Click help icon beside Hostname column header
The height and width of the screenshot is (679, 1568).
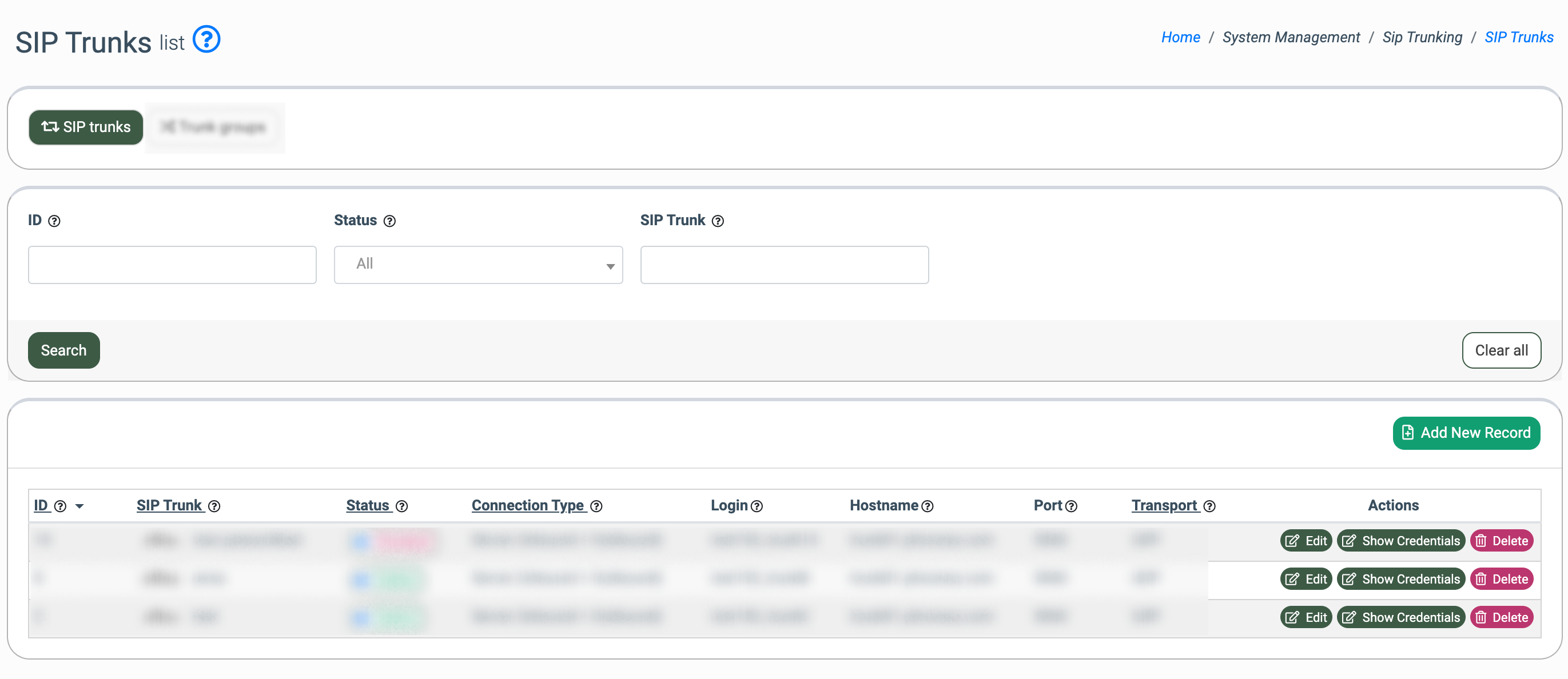pyautogui.click(x=927, y=506)
